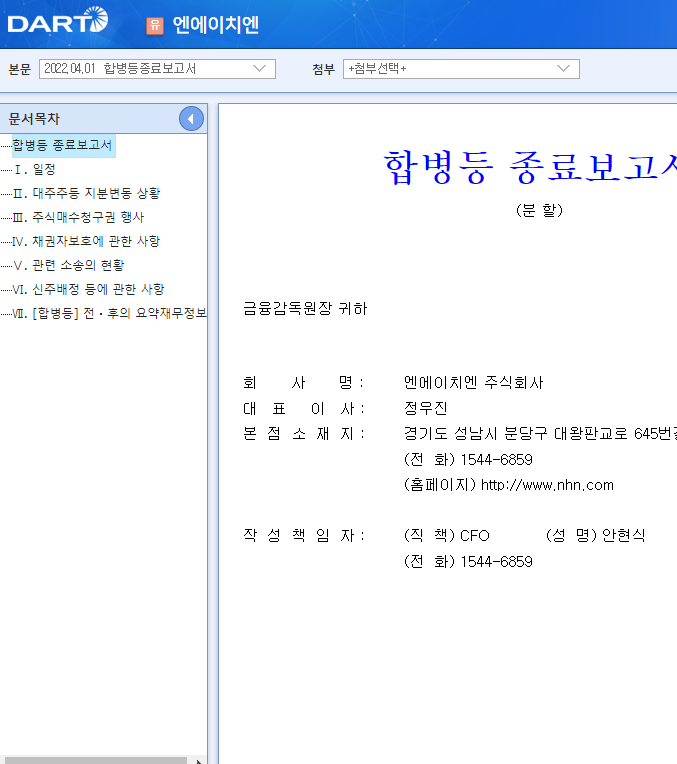Open section Ⅳ. 채권자보호에 관한 사항
This screenshot has height=764, width=677.
[86, 241]
